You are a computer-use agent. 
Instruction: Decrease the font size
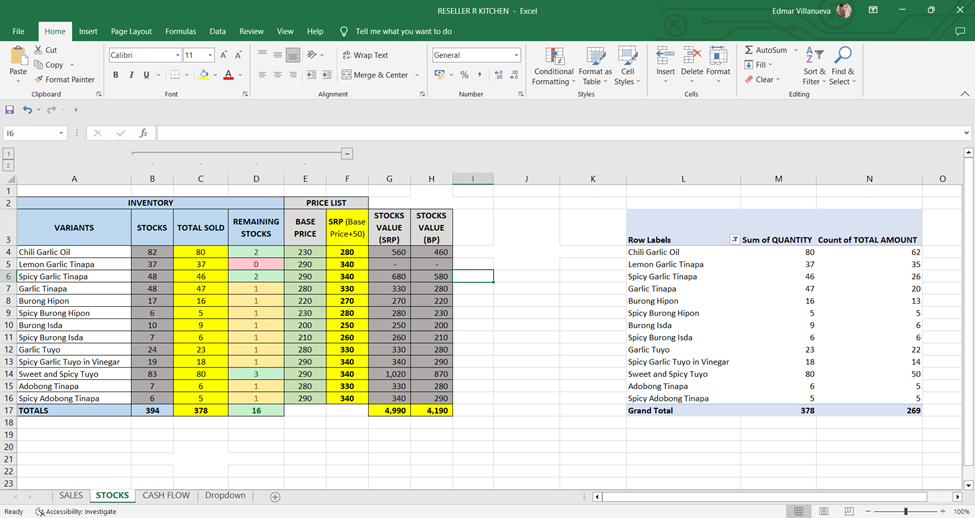[x=238, y=55]
